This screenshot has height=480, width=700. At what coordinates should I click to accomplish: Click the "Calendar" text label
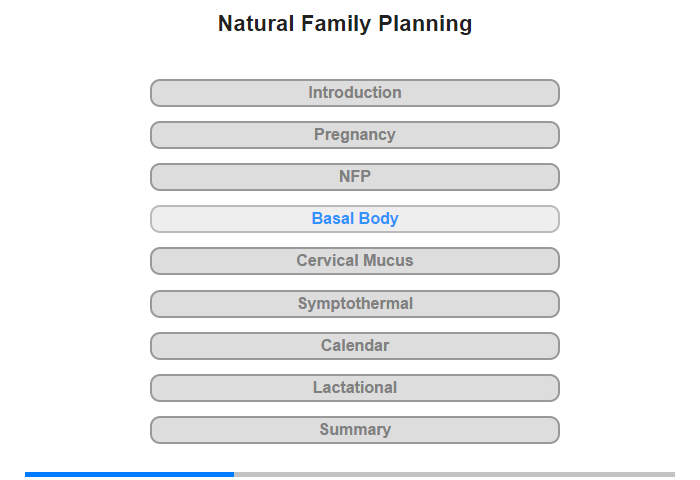(355, 346)
